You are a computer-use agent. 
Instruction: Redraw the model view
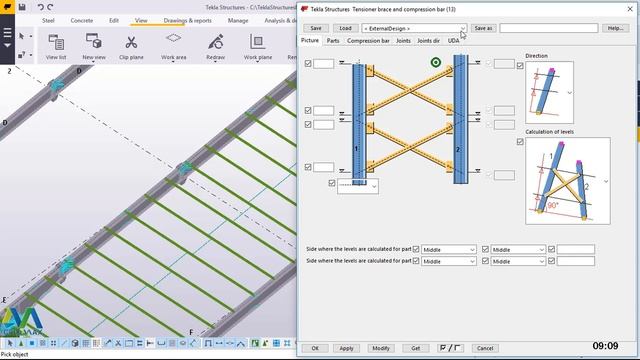pos(216,47)
